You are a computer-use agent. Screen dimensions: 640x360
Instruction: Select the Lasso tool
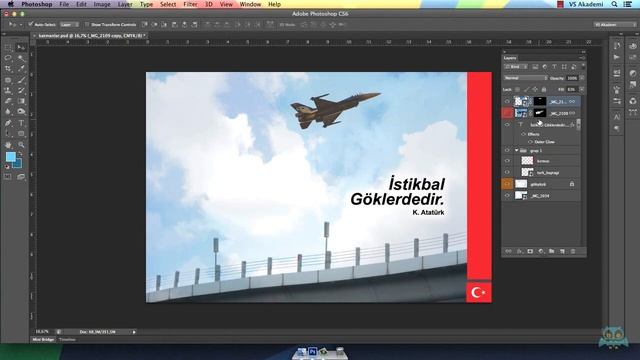pyautogui.click(x=8, y=58)
